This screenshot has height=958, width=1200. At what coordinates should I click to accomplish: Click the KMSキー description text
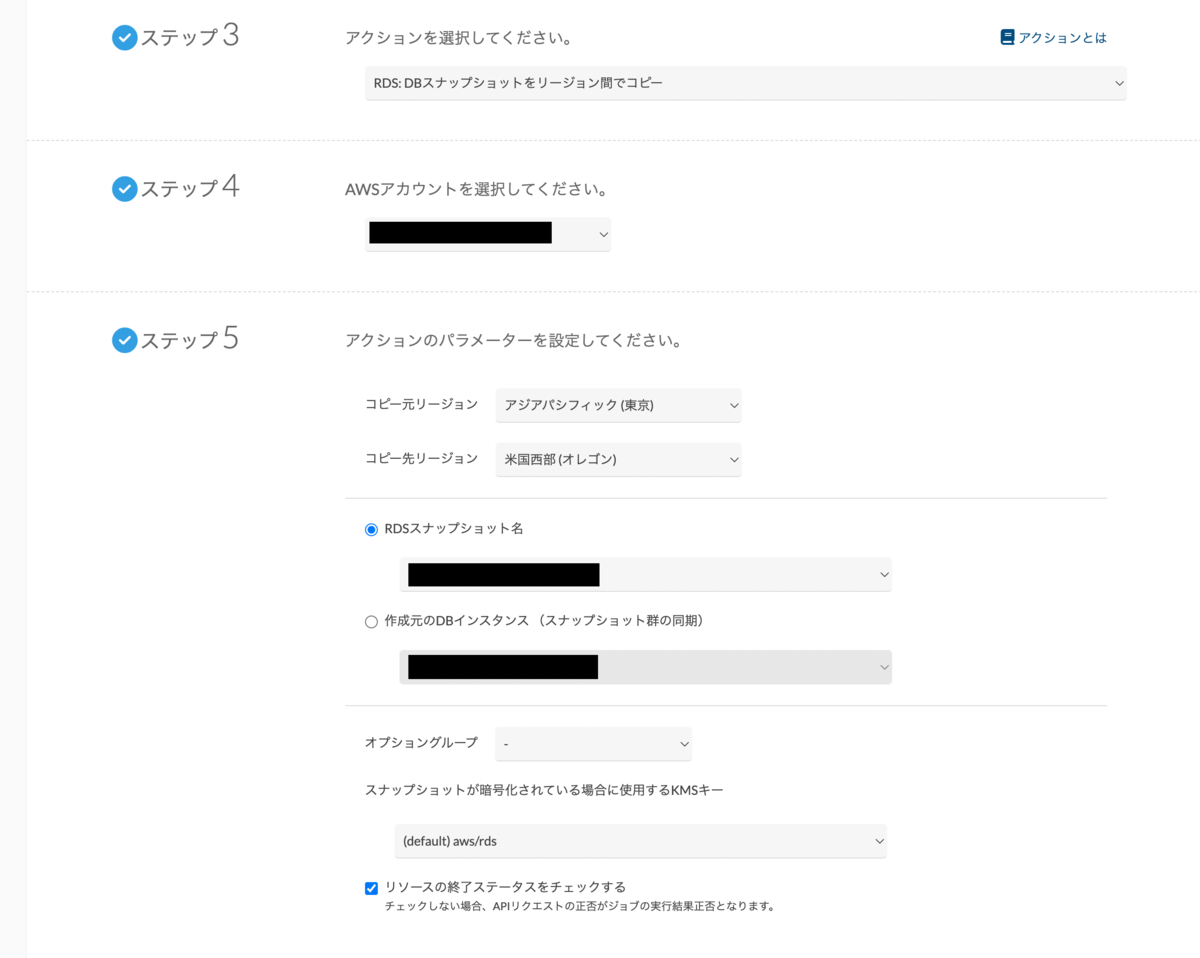click(x=544, y=790)
